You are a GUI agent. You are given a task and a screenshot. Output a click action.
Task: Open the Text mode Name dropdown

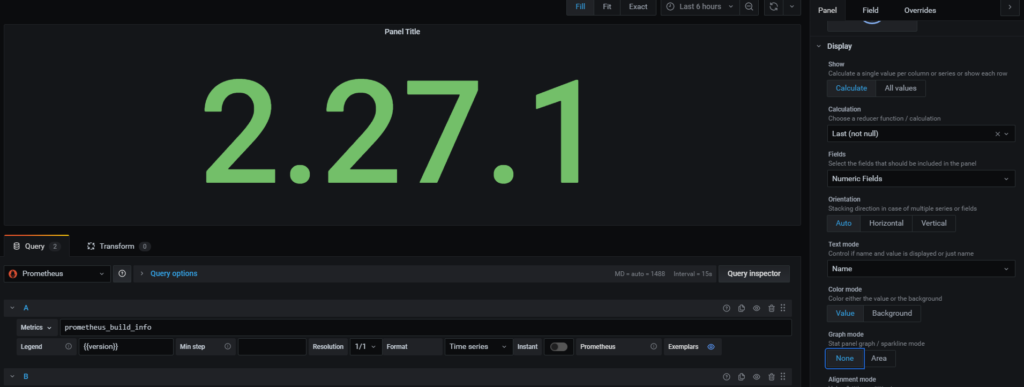click(921, 268)
